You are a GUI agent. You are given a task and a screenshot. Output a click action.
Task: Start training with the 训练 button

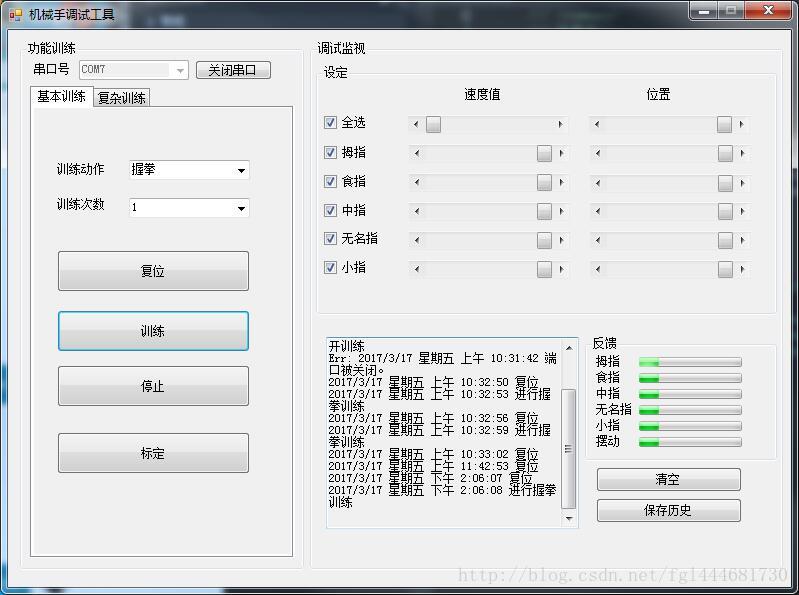153,331
